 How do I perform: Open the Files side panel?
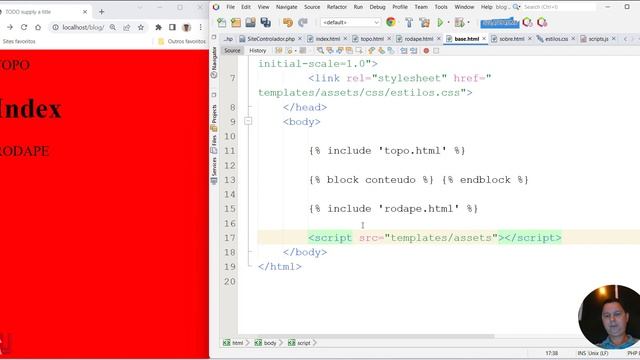point(214,145)
